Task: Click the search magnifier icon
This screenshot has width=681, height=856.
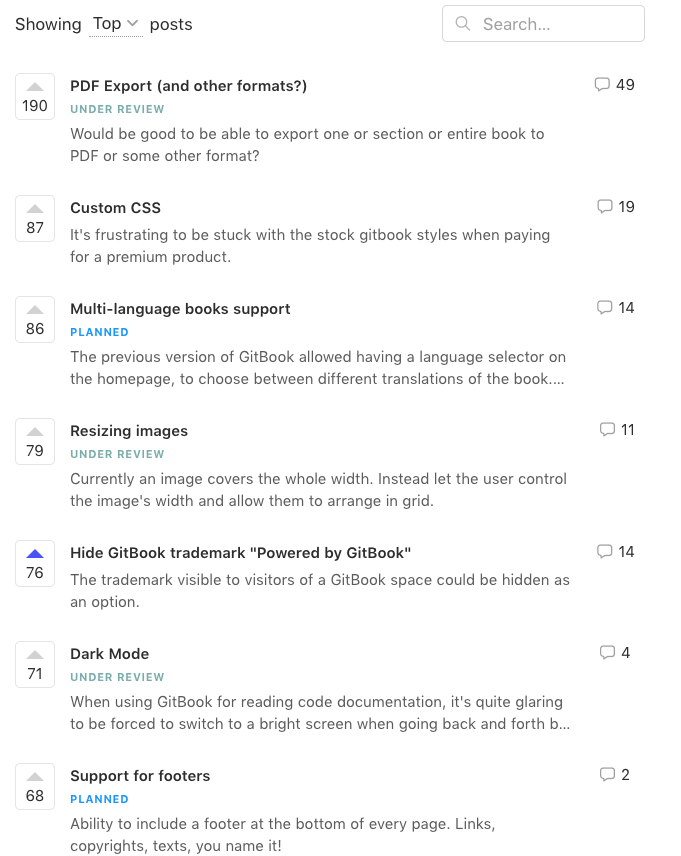Action: (x=463, y=23)
